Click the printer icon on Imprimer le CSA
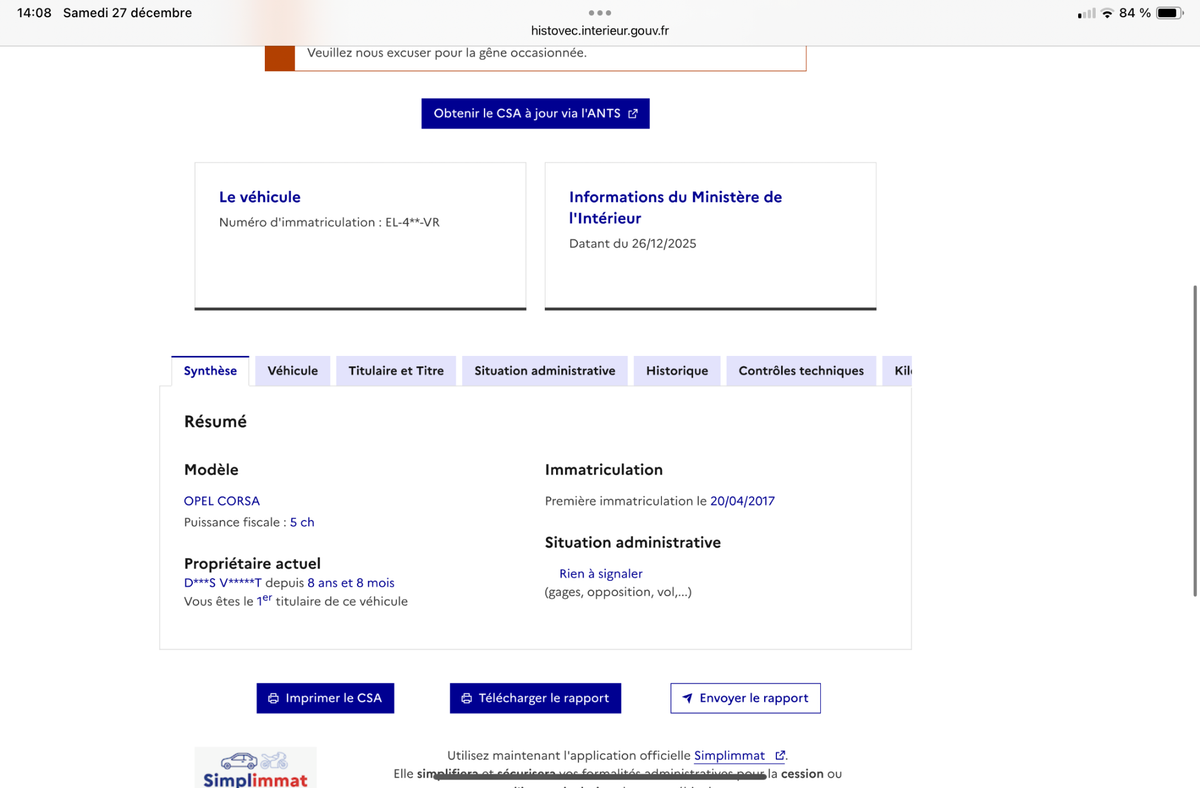 pos(272,697)
